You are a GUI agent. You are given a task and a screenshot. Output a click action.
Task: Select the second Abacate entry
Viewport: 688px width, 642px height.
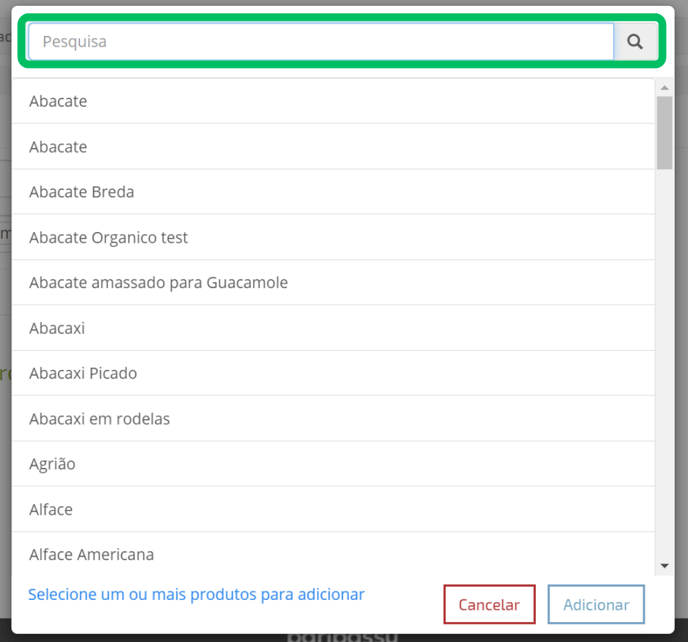point(333,147)
